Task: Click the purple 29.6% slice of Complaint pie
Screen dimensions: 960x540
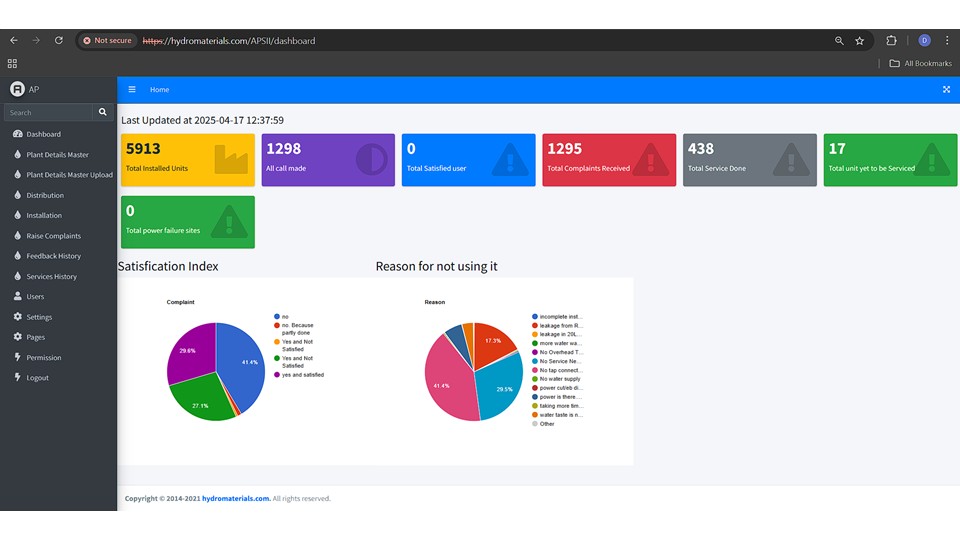Action: (190, 352)
